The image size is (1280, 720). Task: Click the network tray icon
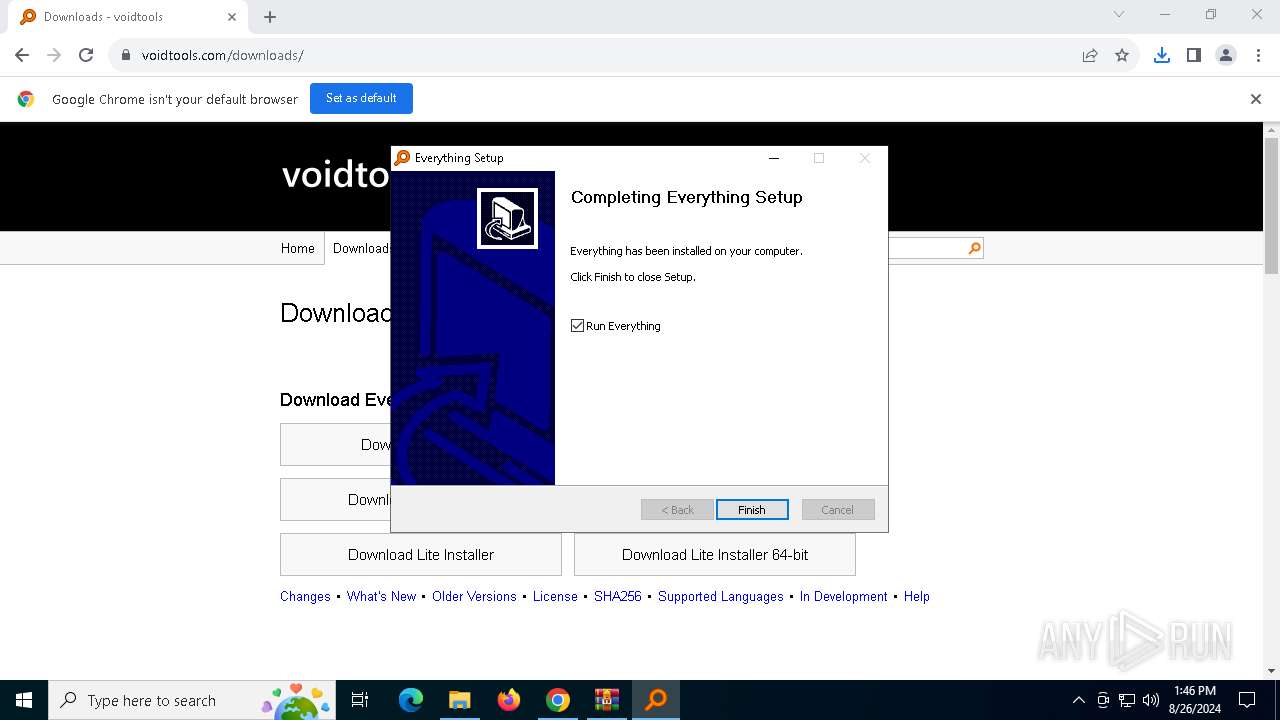tap(1127, 700)
